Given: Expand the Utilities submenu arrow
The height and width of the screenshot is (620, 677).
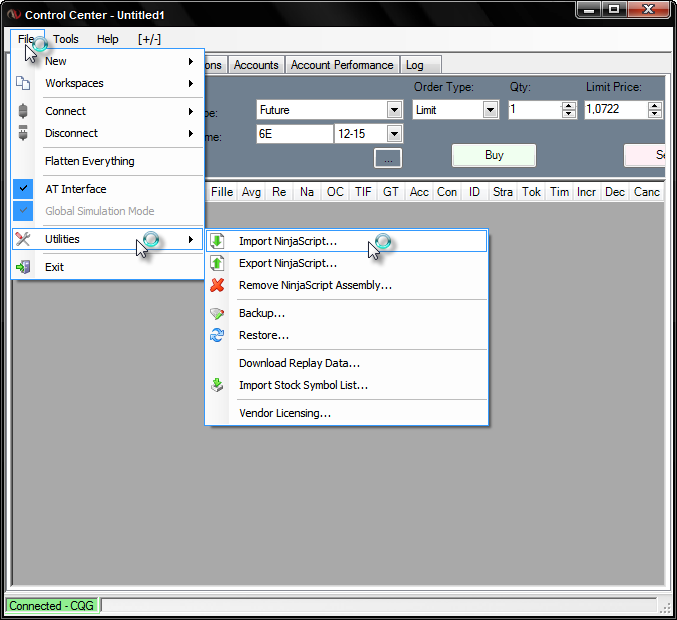Looking at the screenshot, I should (190, 239).
